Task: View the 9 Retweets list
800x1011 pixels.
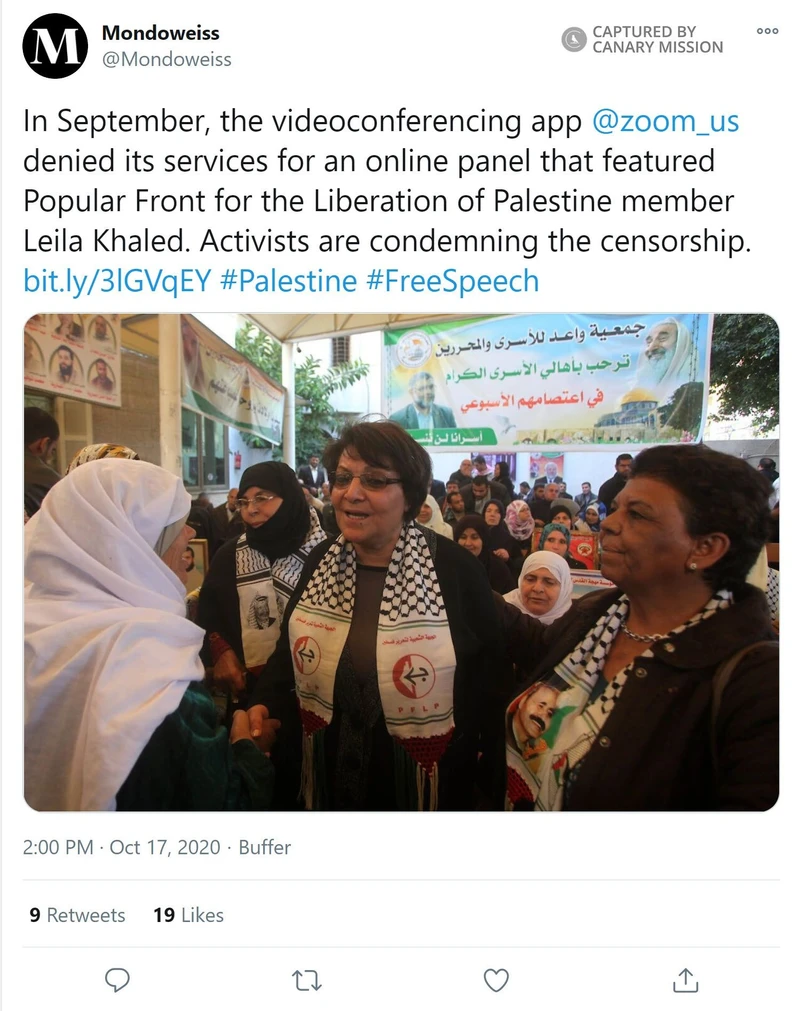Action: (x=77, y=915)
